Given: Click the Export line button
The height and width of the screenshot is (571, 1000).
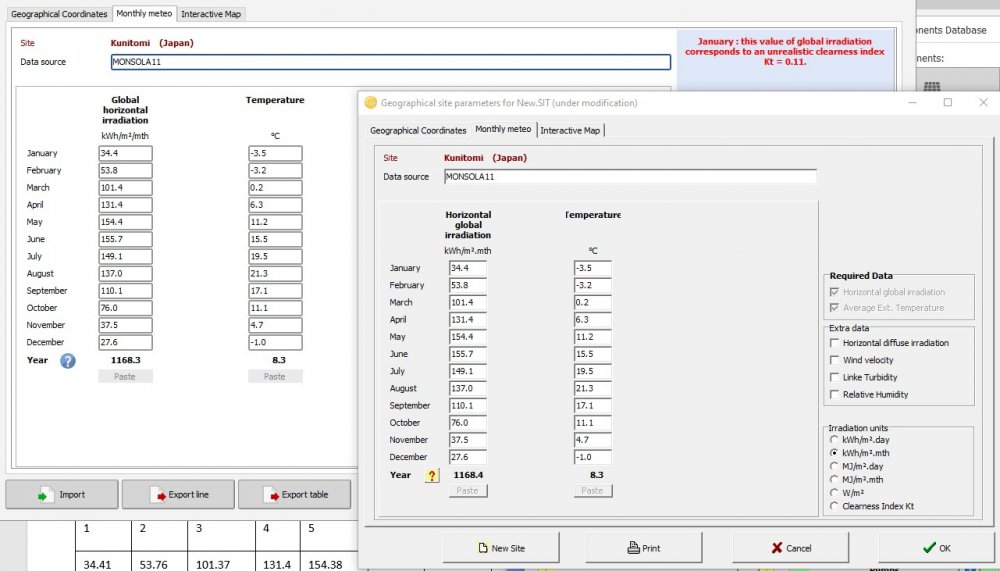Looking at the screenshot, I should [178, 495].
